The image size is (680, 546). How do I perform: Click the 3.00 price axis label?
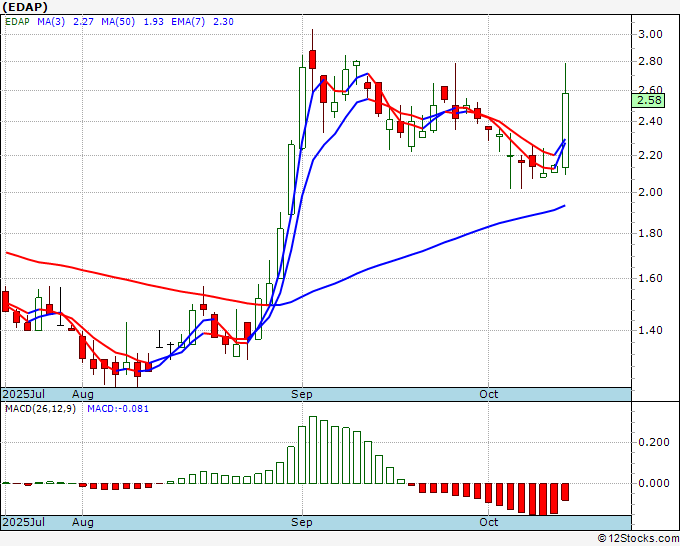[651, 34]
